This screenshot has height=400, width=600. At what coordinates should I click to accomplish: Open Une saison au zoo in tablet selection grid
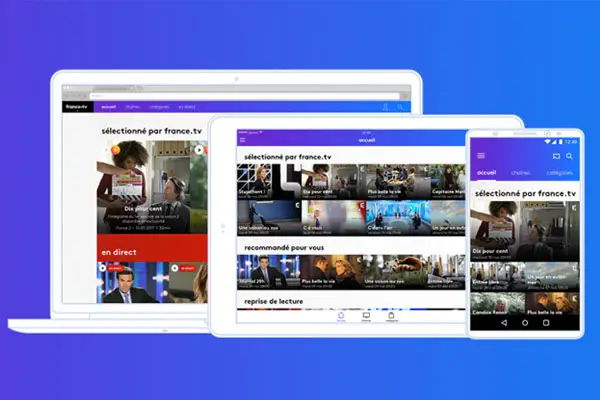[269, 218]
